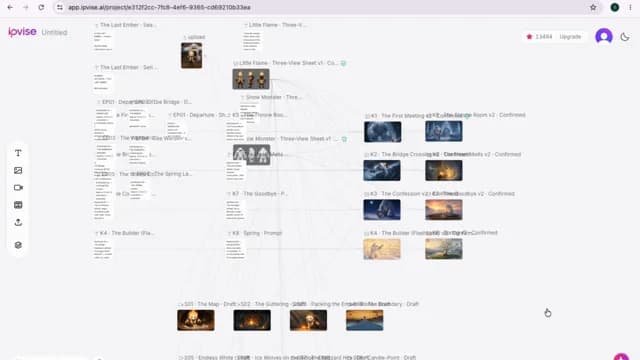Screen dimensions: 640x360
Task: Go back in browser history
Action: click(10, 7)
